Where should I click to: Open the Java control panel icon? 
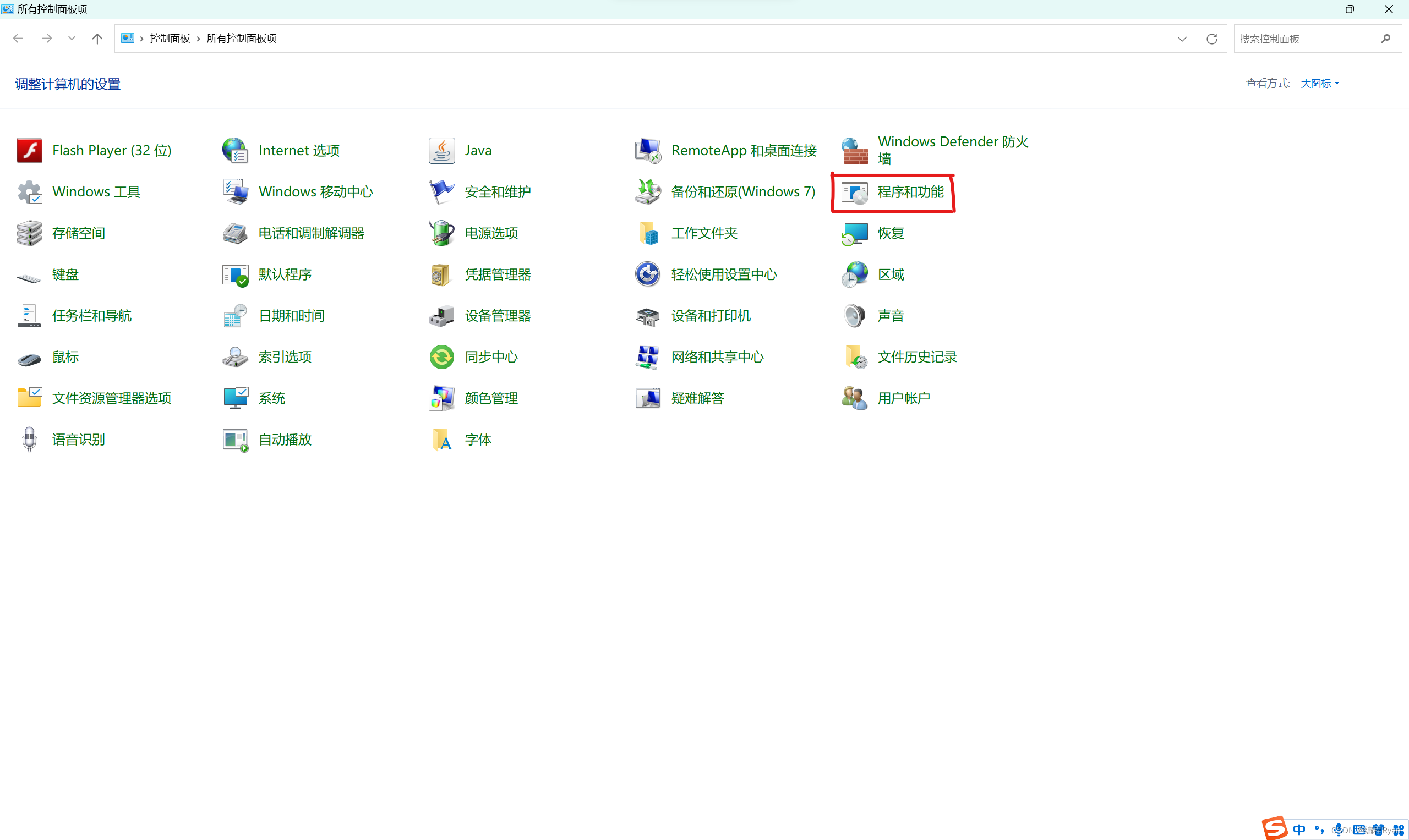442,151
